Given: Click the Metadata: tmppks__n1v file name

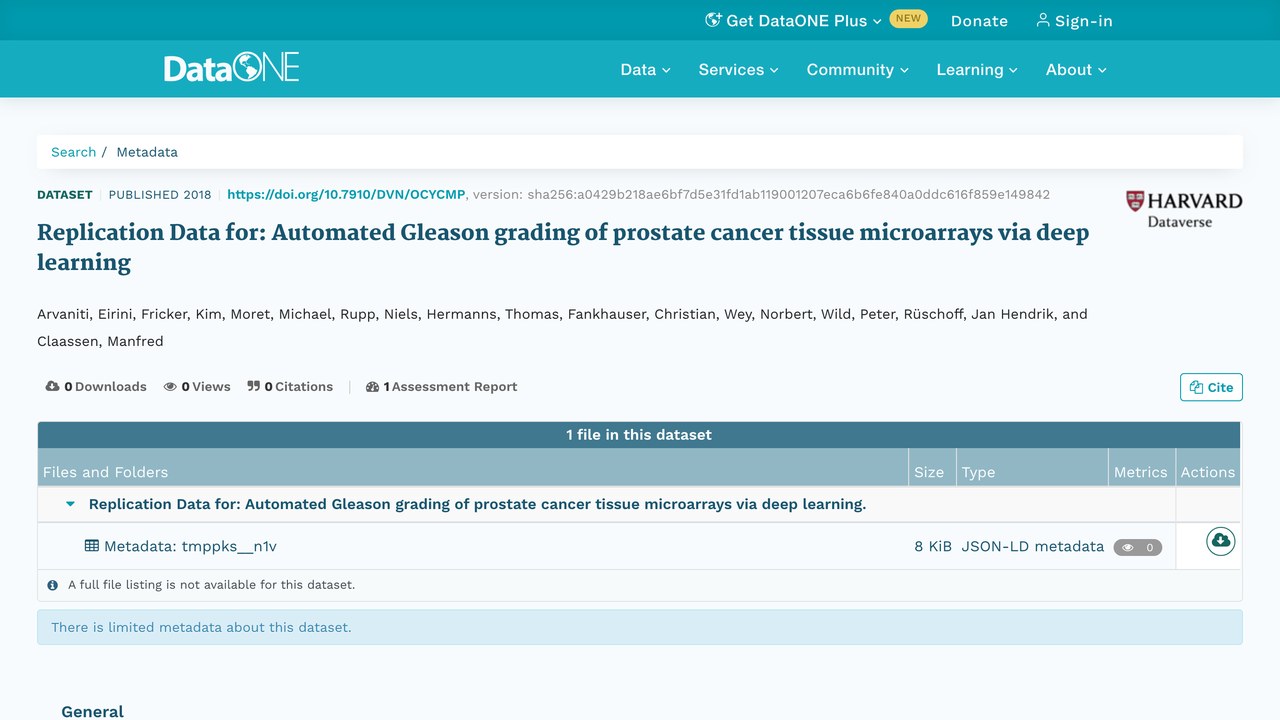Looking at the screenshot, I should pyautogui.click(x=190, y=546).
